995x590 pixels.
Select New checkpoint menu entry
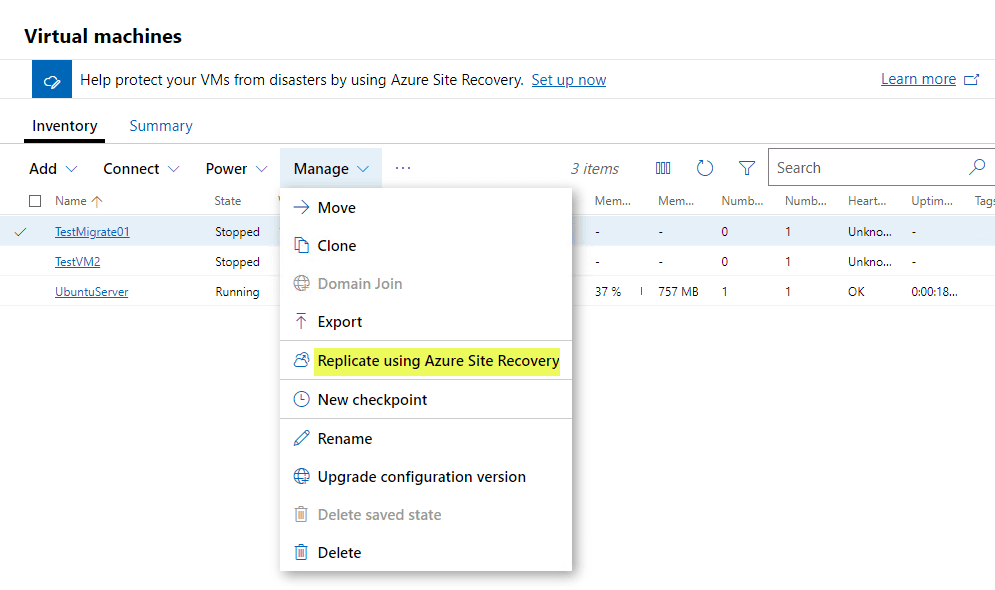pos(426,400)
